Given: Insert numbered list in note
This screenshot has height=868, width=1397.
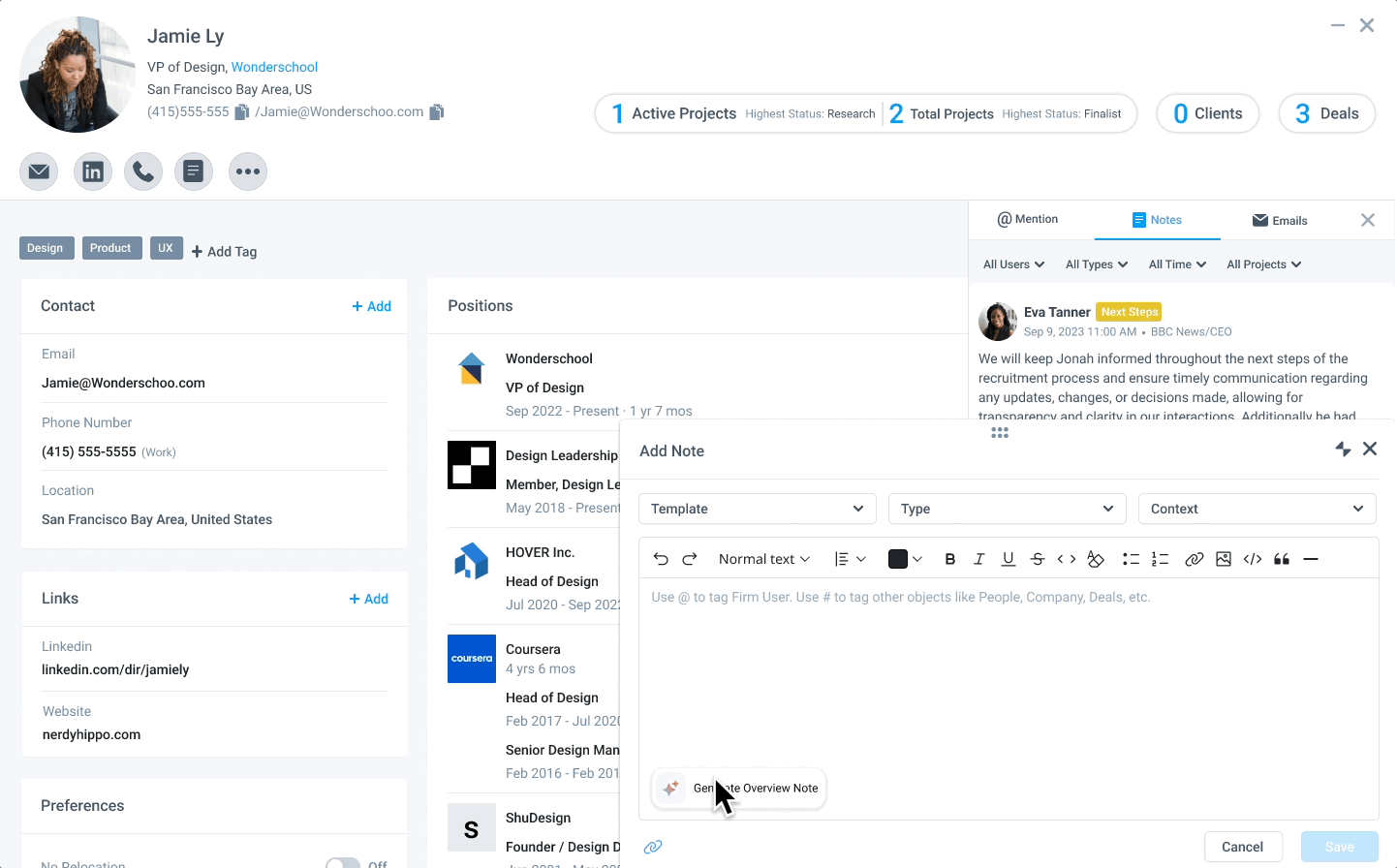Looking at the screenshot, I should pyautogui.click(x=1160, y=559).
